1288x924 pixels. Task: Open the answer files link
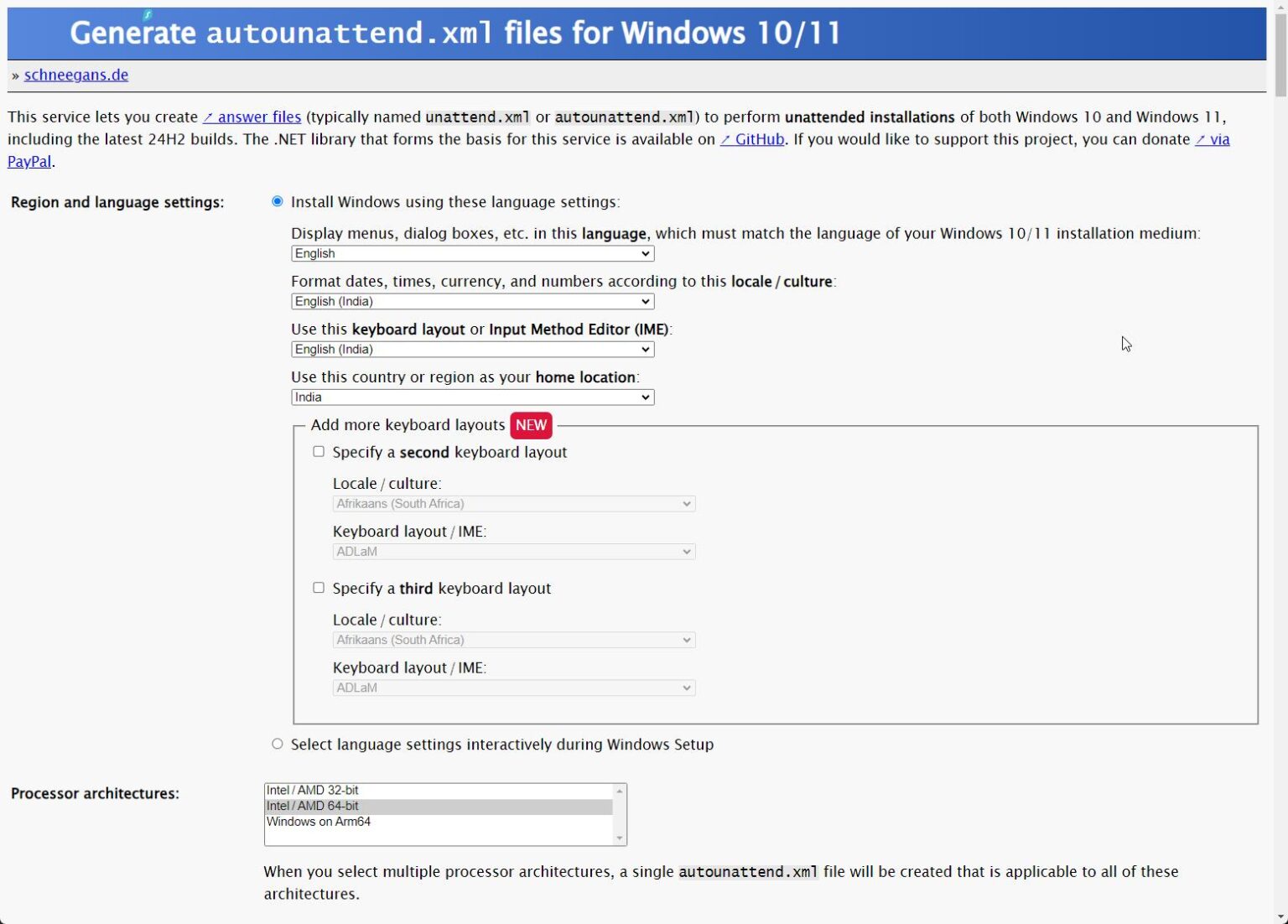coord(252,117)
